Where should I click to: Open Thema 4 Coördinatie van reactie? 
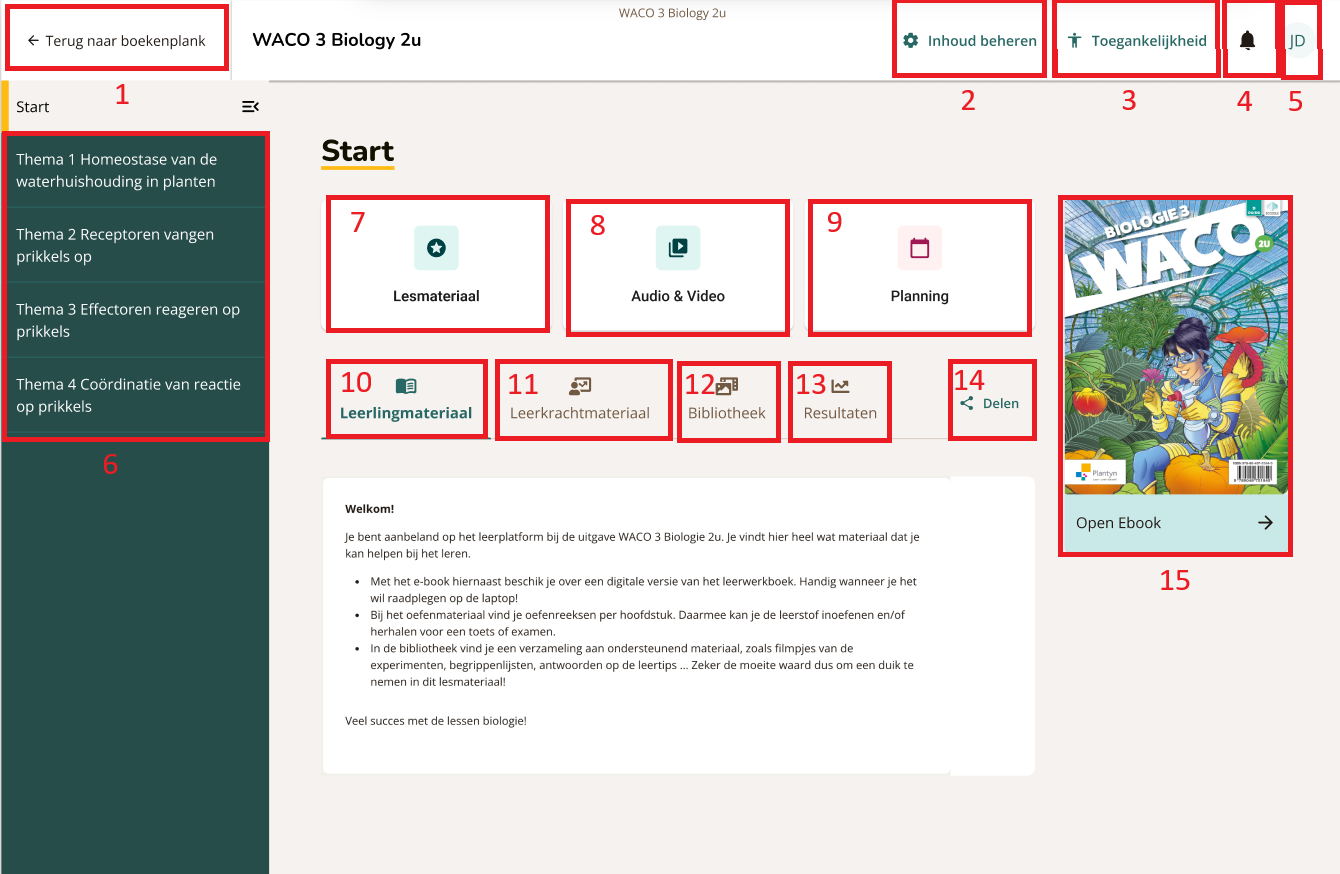point(134,395)
